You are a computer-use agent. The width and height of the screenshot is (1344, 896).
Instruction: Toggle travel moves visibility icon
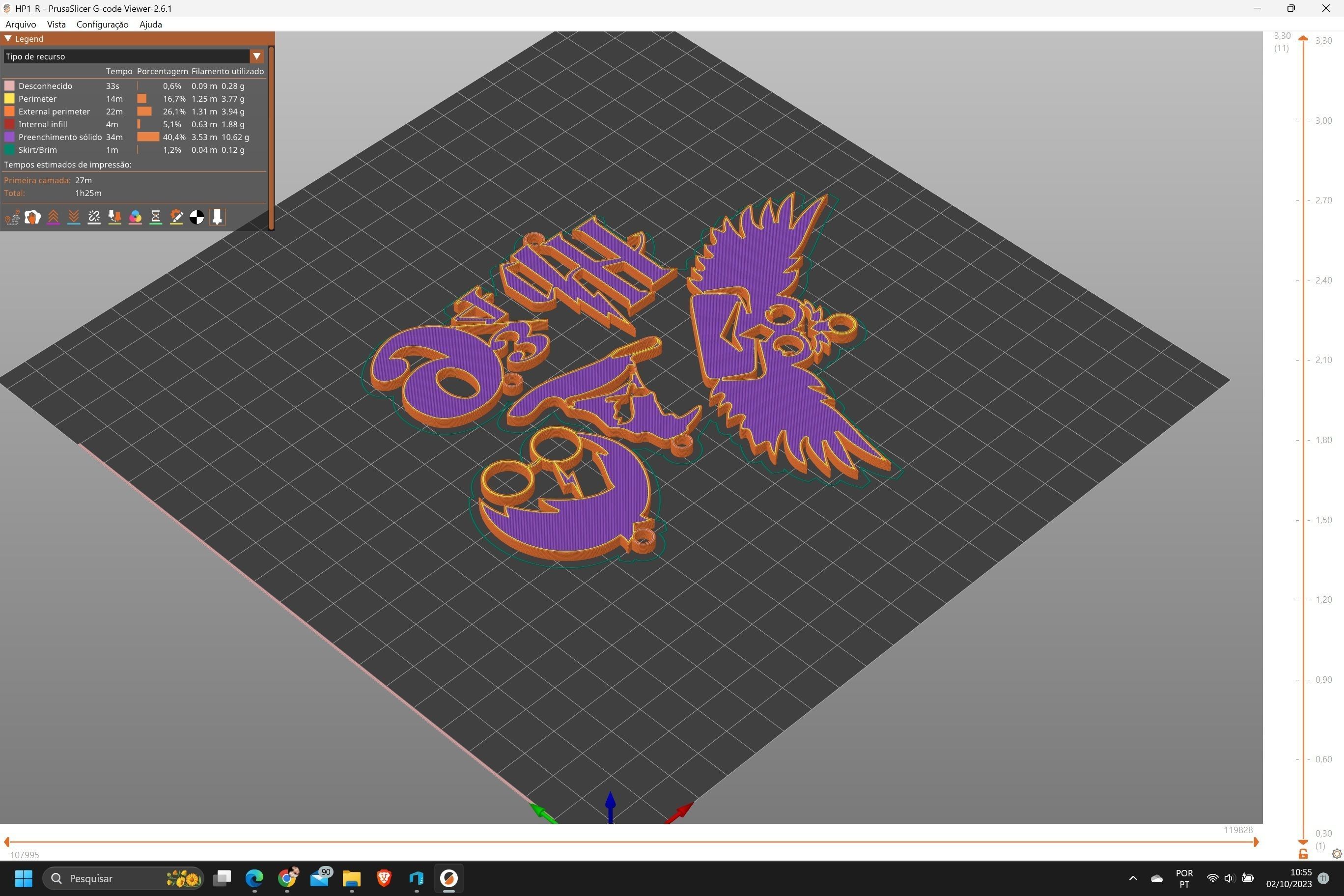pyautogui.click(x=12, y=217)
